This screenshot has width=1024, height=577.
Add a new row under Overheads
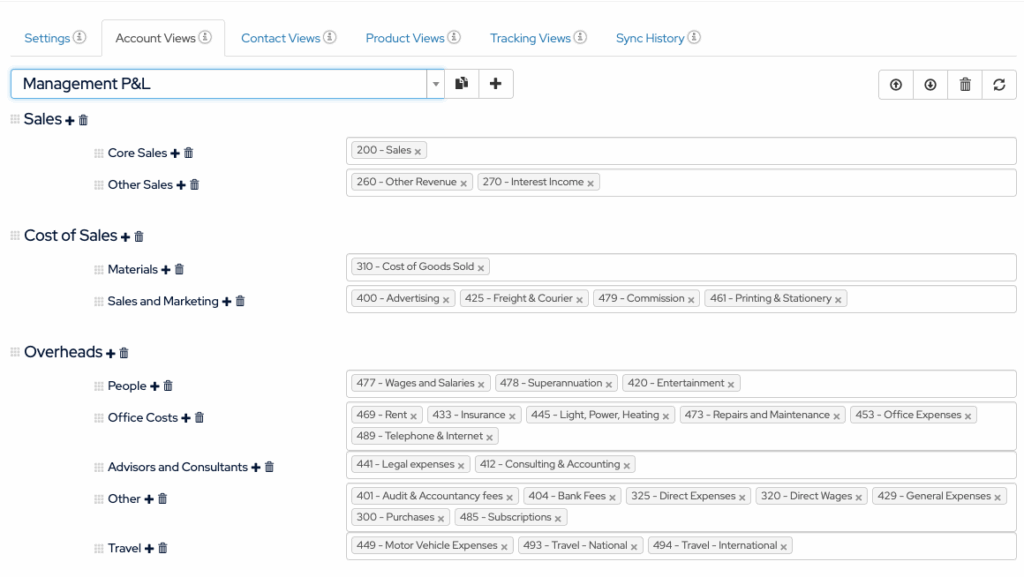tap(108, 351)
